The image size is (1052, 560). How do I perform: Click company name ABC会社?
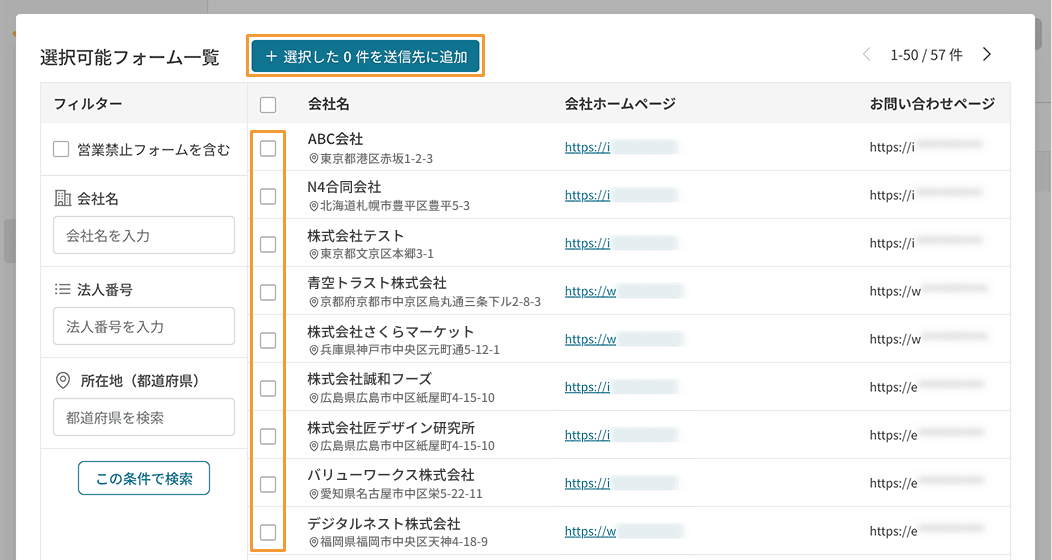pyautogui.click(x=335, y=139)
